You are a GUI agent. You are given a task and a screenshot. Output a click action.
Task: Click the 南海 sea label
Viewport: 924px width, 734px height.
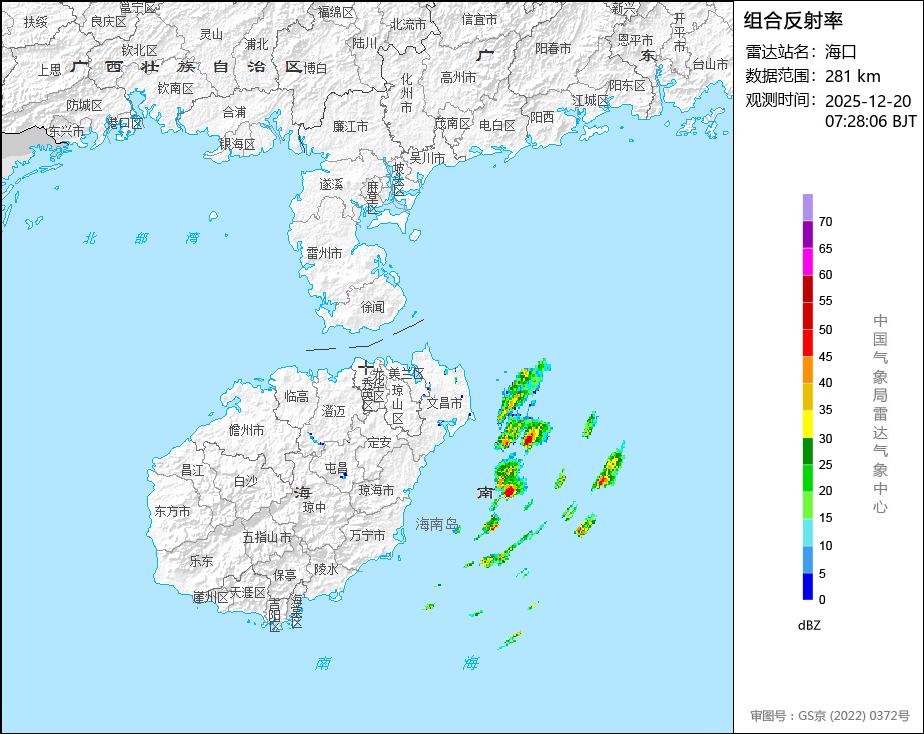pyautogui.click(x=397, y=663)
